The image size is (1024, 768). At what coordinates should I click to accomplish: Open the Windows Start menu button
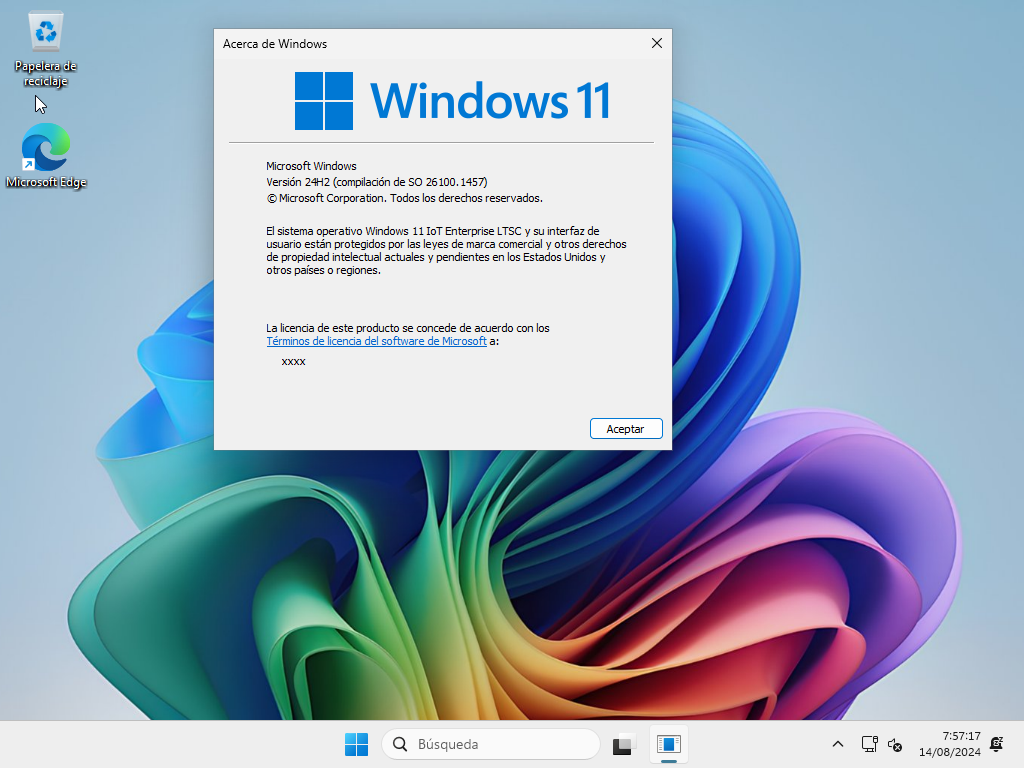[356, 744]
